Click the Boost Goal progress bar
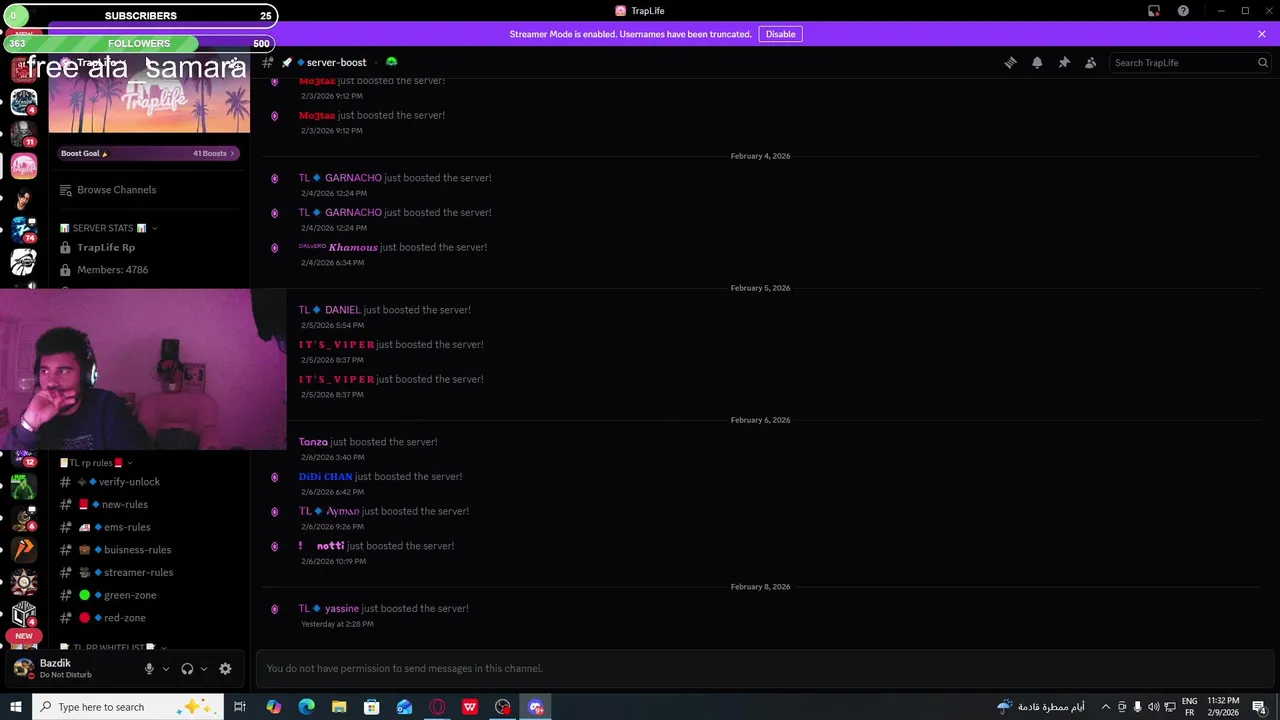The image size is (1280, 720). (149, 153)
